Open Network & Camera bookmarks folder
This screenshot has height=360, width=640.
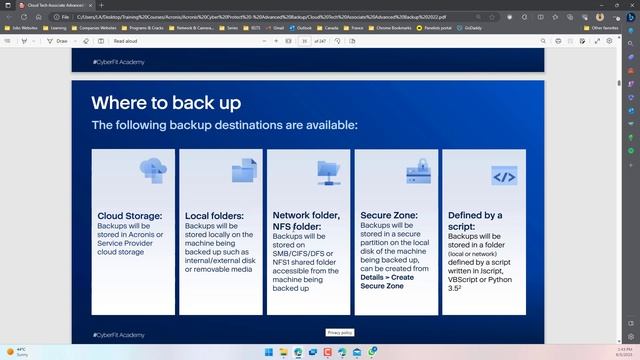point(191,28)
